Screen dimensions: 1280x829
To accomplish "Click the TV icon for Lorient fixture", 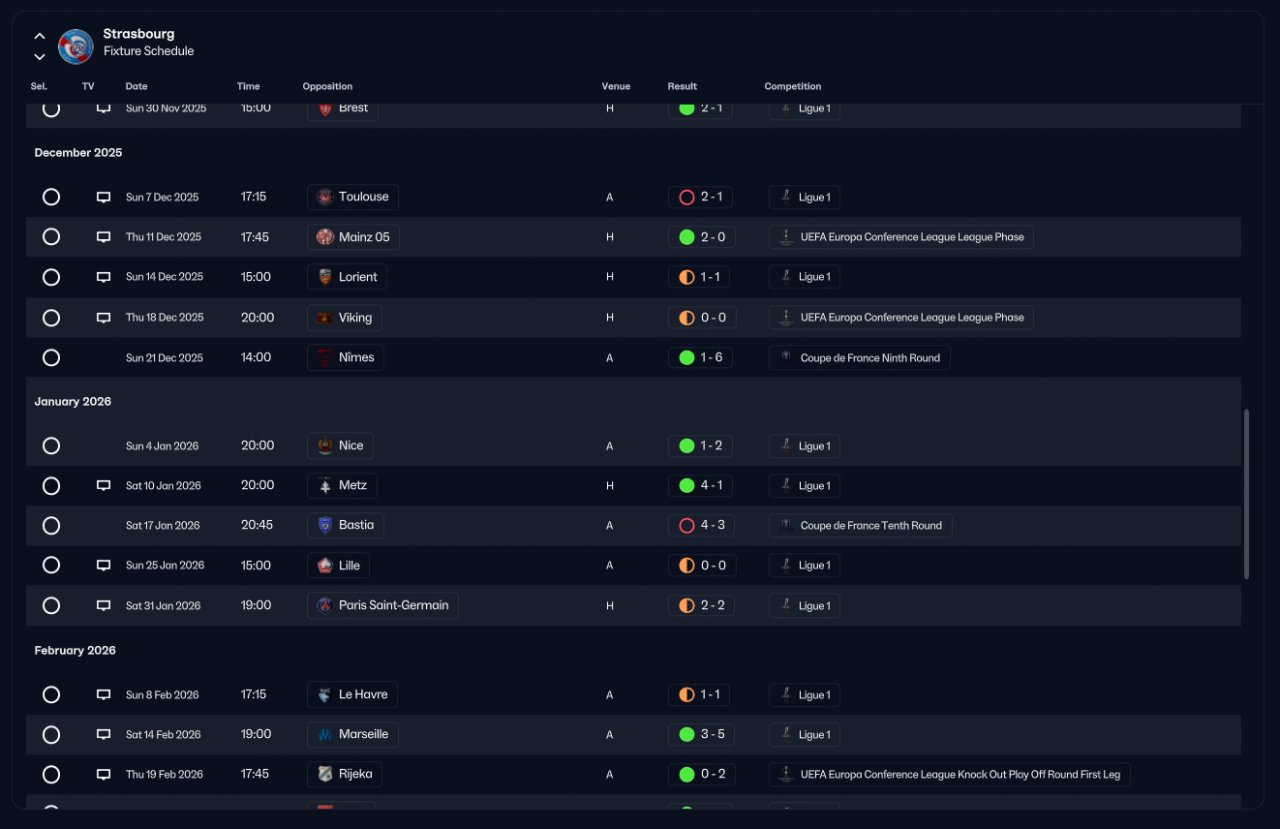I will pyautogui.click(x=103, y=277).
